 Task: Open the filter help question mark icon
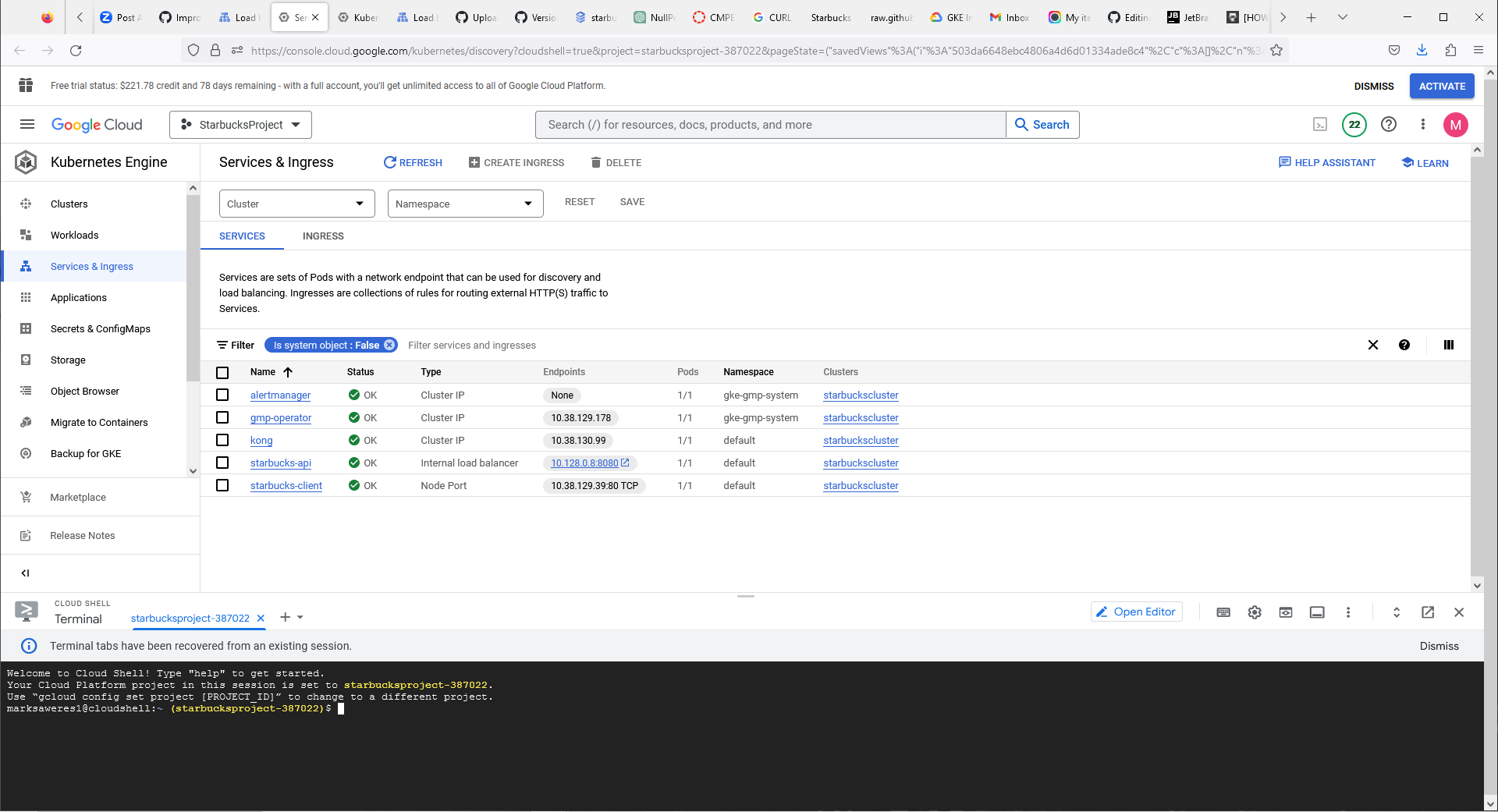click(x=1404, y=345)
